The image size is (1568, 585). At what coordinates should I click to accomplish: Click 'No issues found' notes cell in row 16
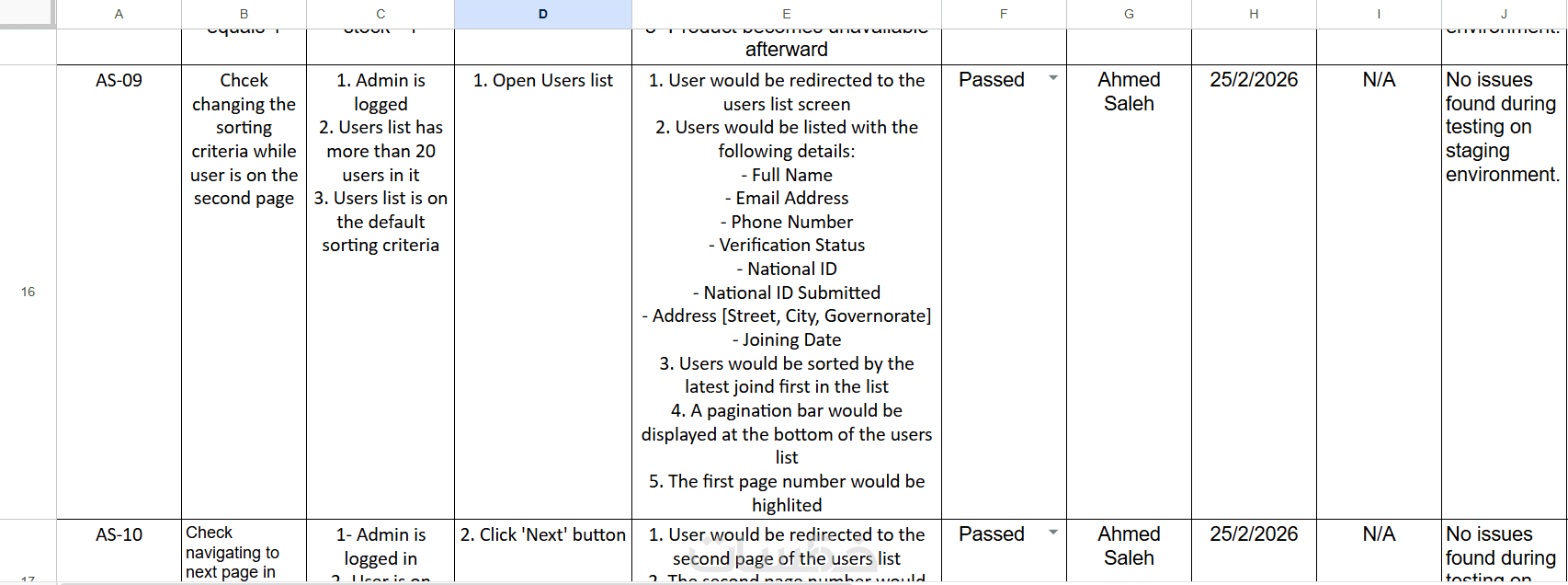[x=1504, y=292]
